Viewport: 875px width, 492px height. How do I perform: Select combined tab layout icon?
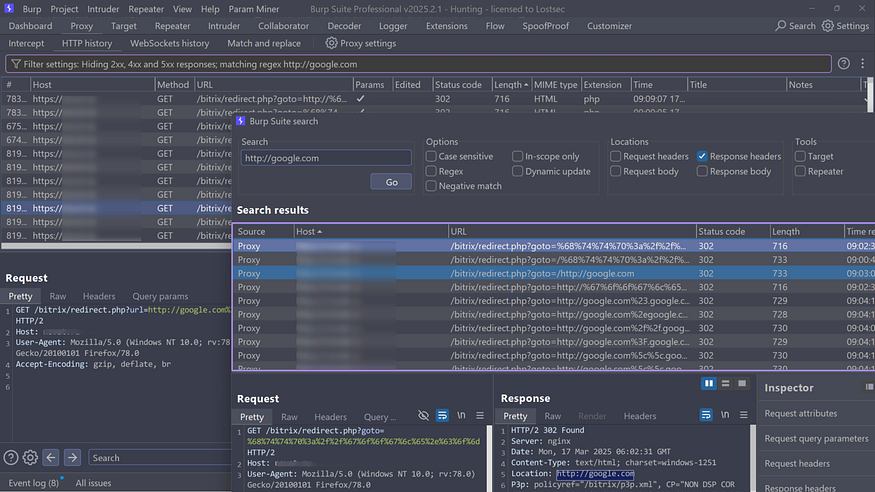pyautogui.click(x=742, y=383)
